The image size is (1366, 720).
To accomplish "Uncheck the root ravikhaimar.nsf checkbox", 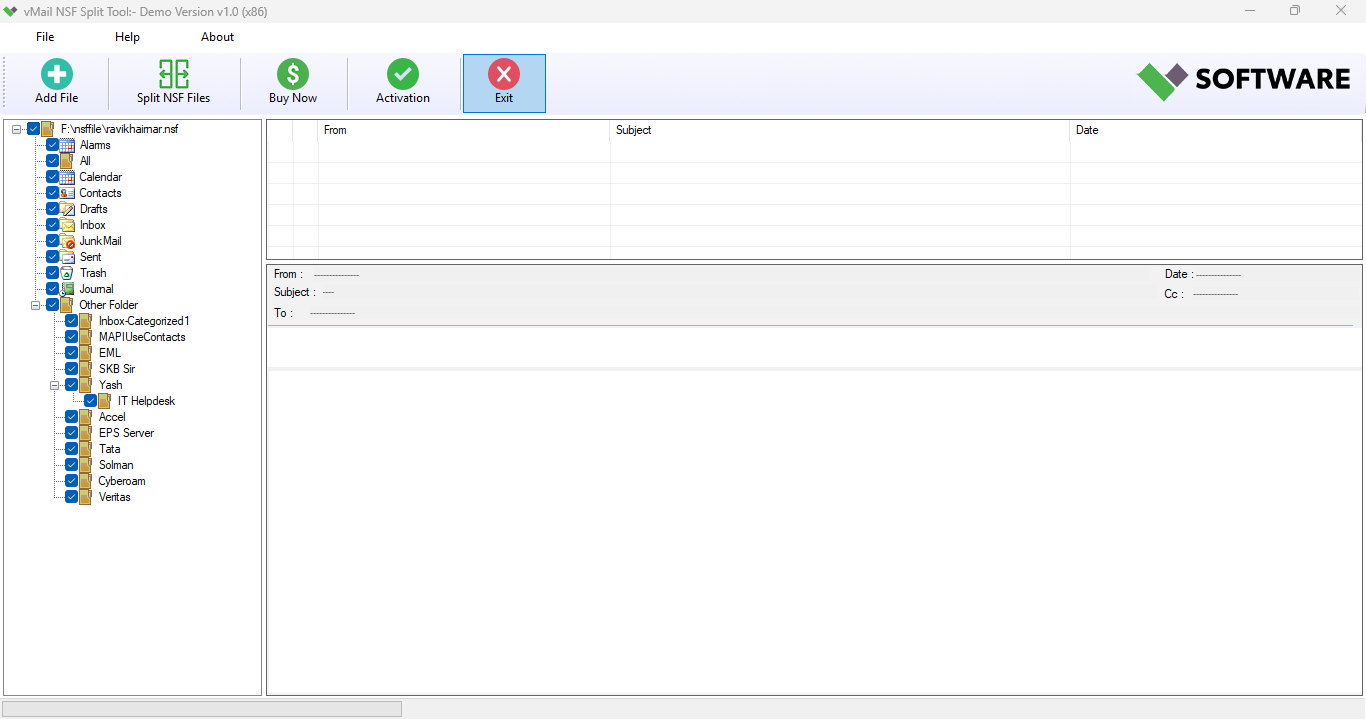I will (x=34, y=129).
